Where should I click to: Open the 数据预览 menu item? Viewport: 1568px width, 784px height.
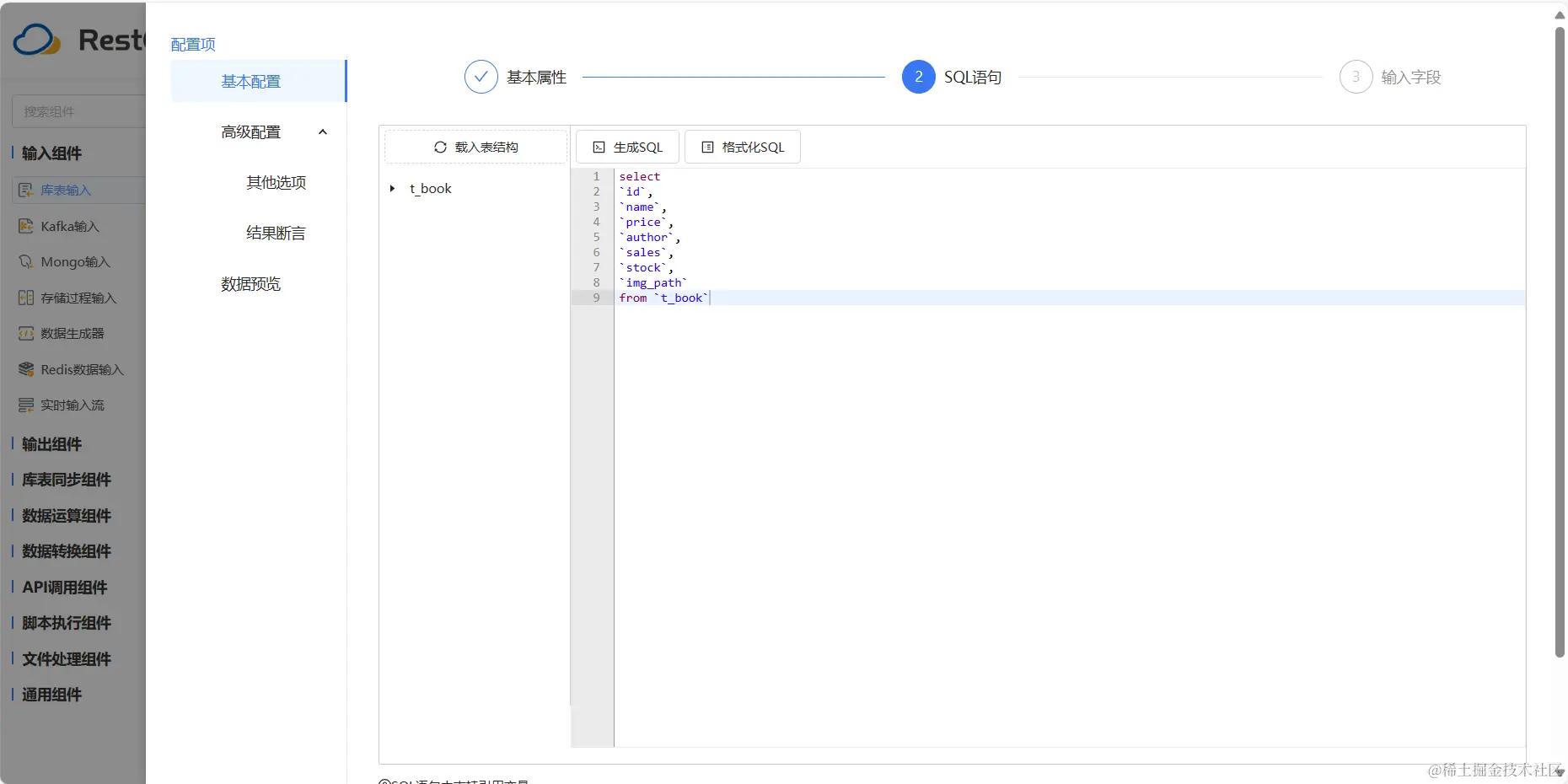click(250, 283)
